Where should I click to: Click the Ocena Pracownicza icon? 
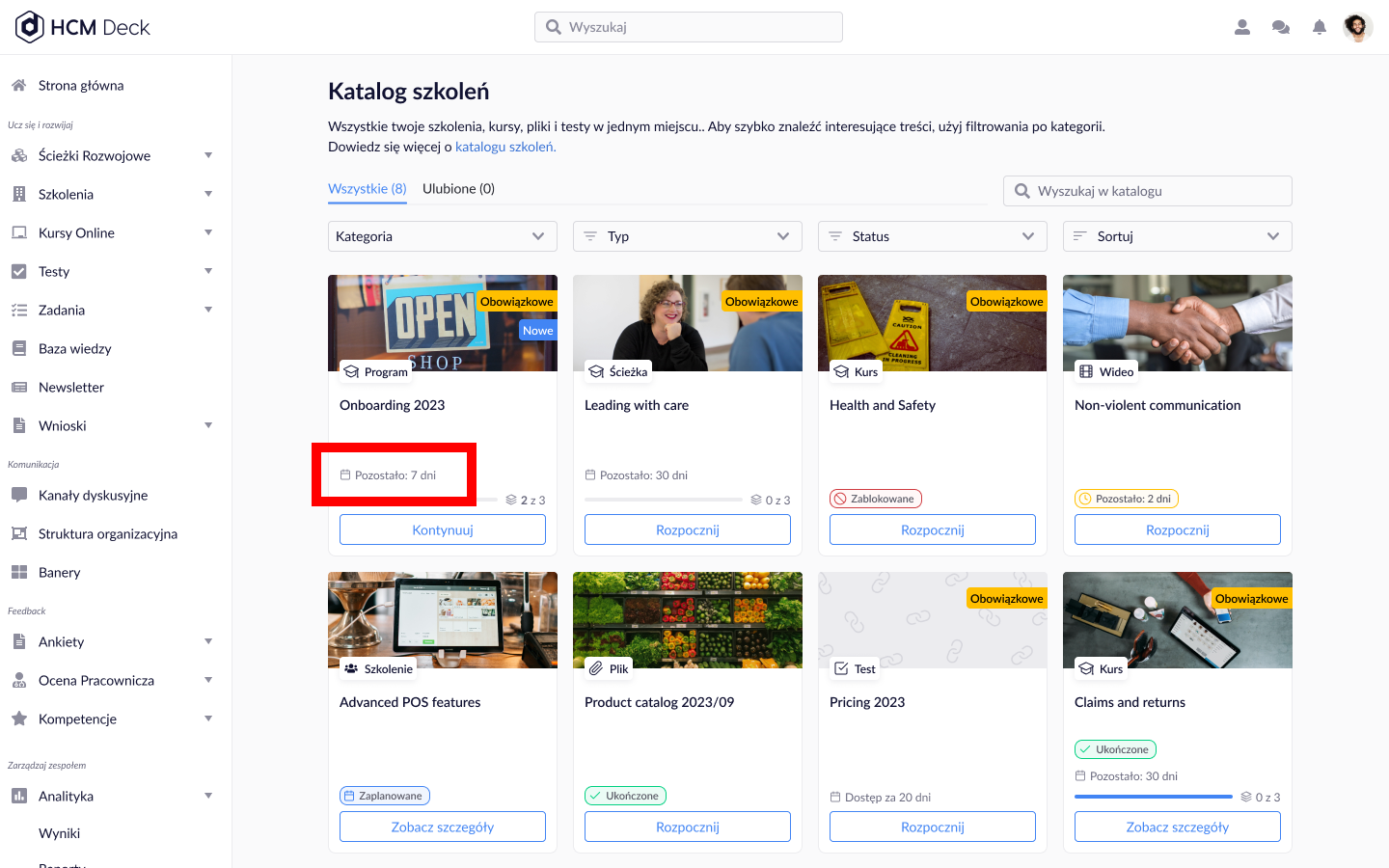18,680
